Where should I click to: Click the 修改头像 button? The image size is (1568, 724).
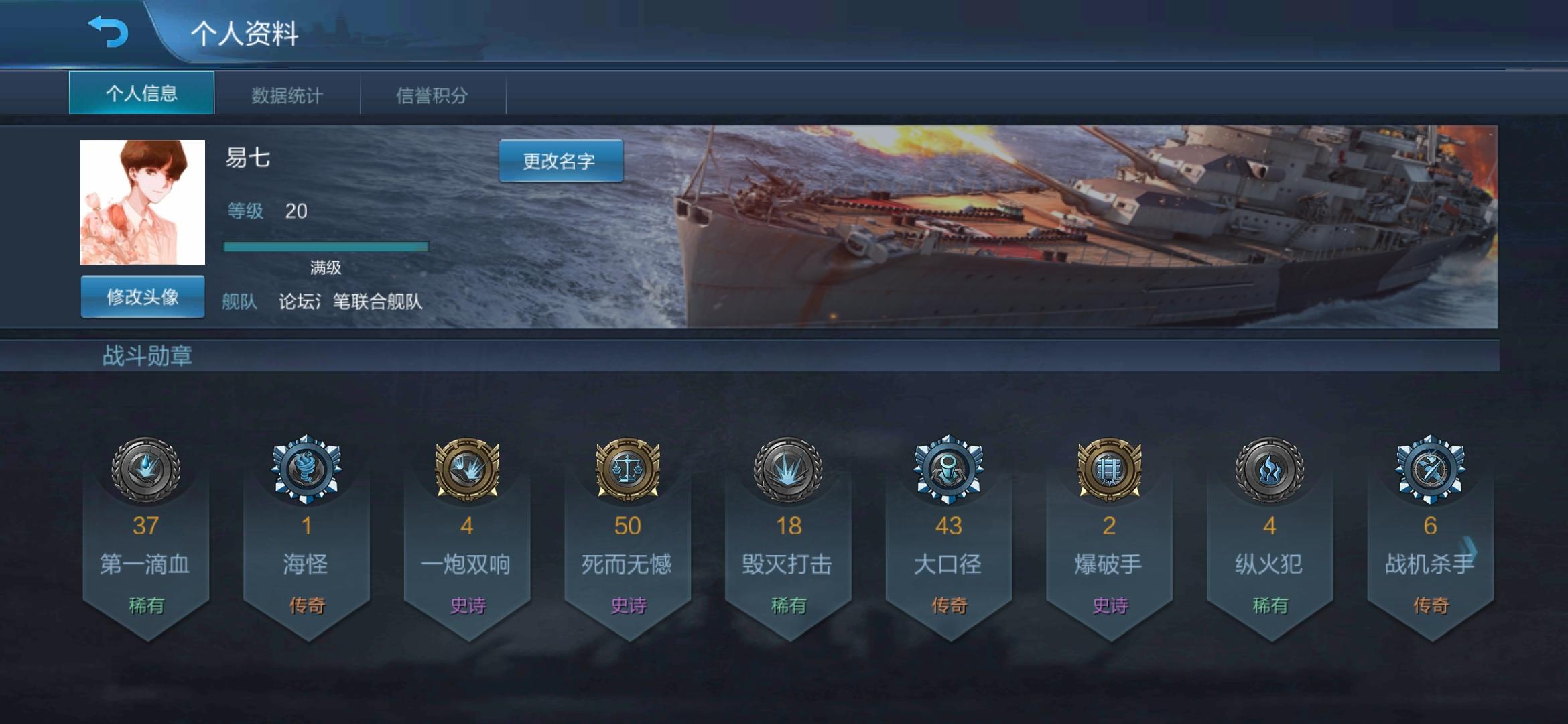[x=143, y=296]
